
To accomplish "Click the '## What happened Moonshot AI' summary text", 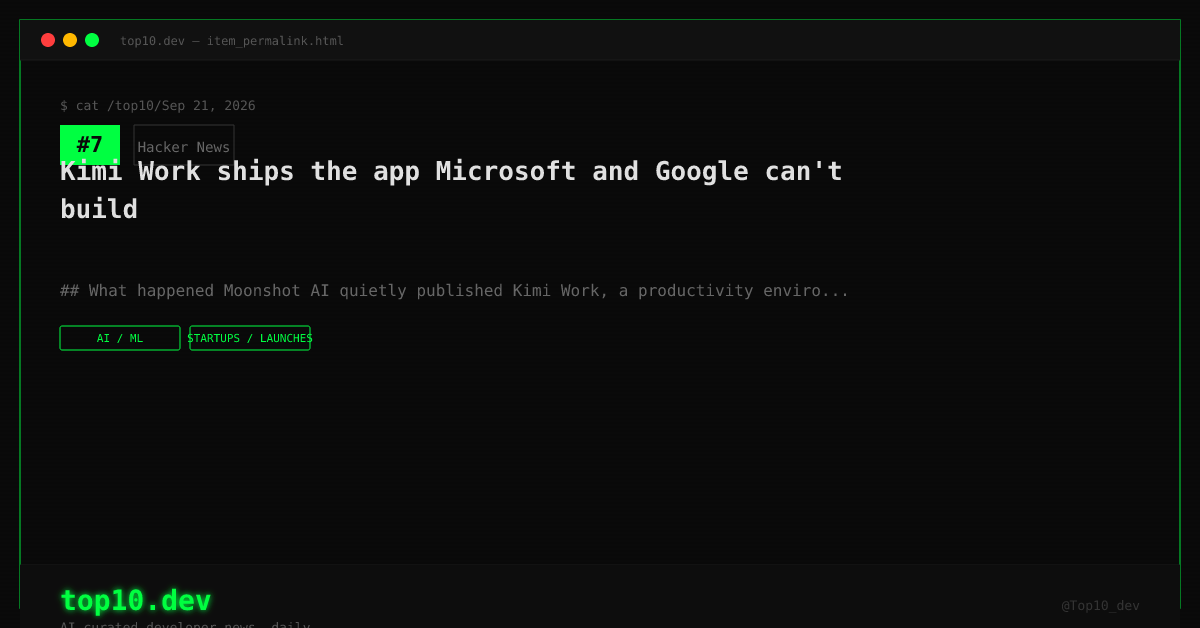I will pos(455,290).
